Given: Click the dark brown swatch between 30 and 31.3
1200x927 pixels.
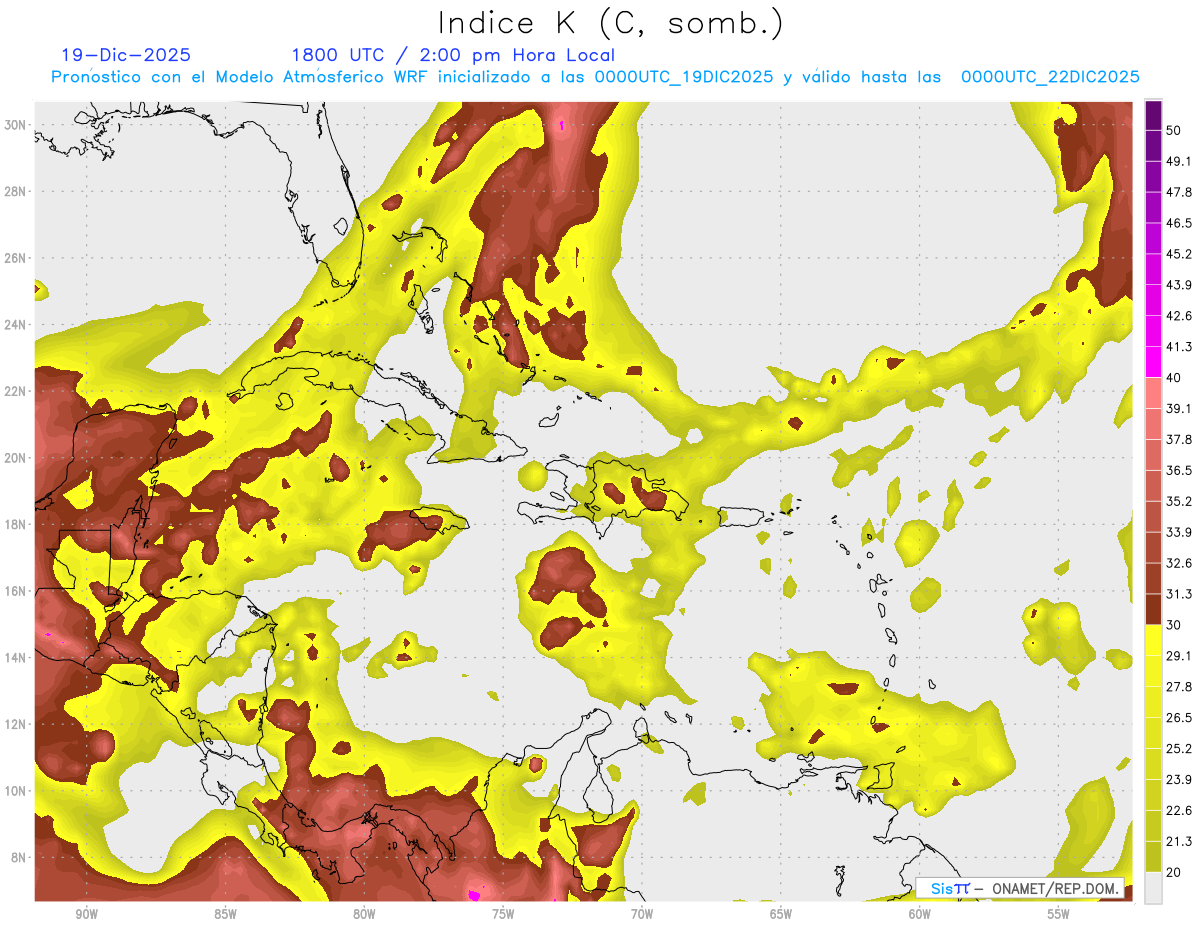Looking at the screenshot, I should click(x=1154, y=609).
